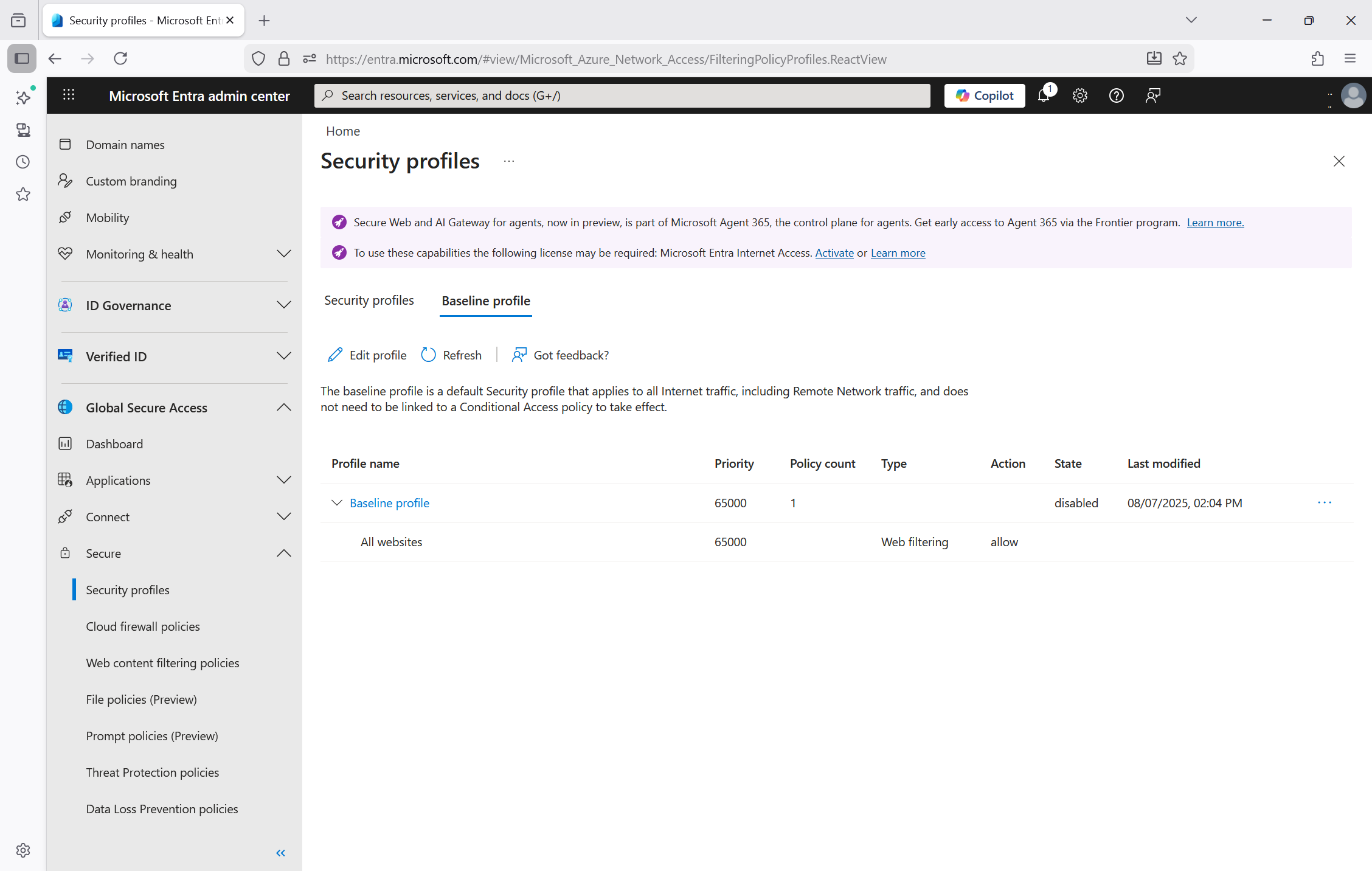Collapse the sidebar with the double chevron
Viewport: 1372px width, 871px height.
(280, 853)
